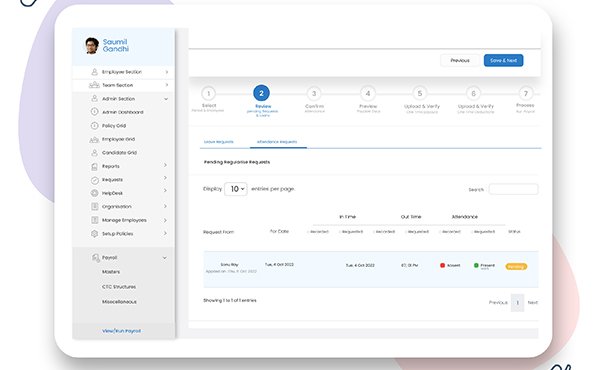Open Masters under Payroll
This screenshot has height=370, width=600.
[111, 272]
